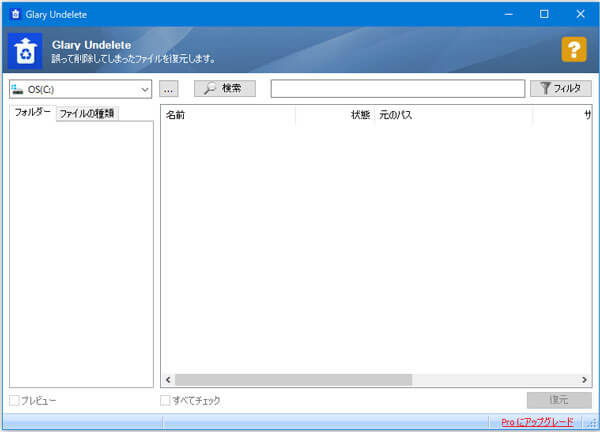Expand the OS(C:) drive dropdown
Screen dimensions: 600x432
[x=145, y=89]
